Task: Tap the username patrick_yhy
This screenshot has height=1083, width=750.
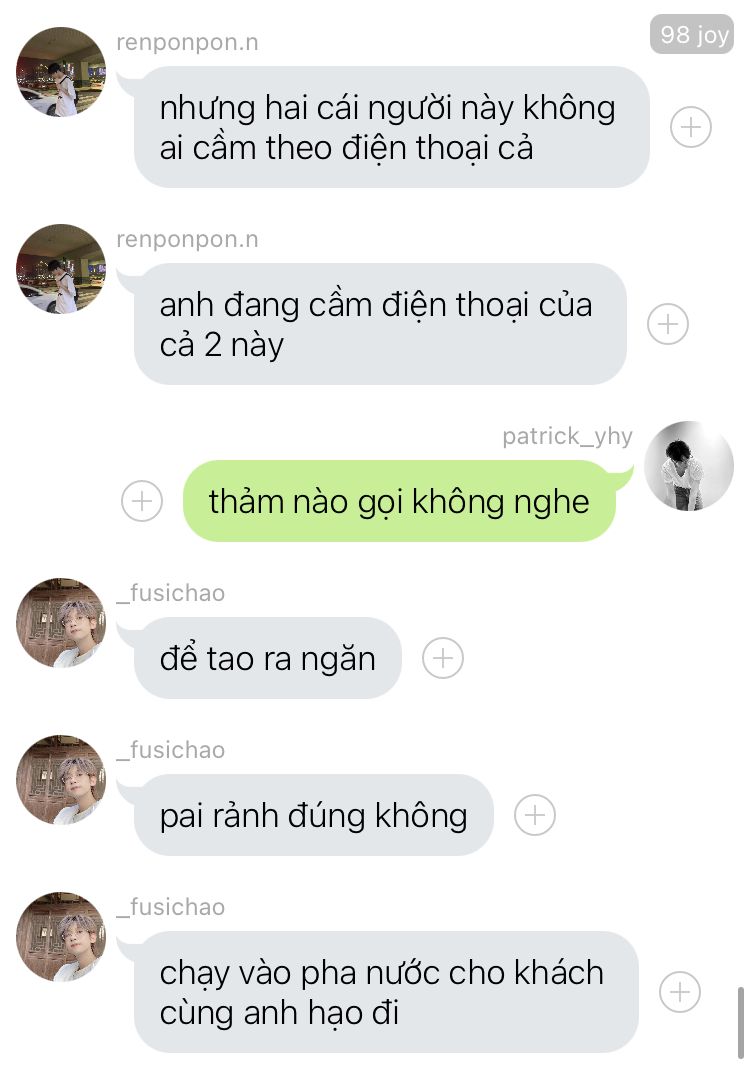Action: (x=567, y=437)
